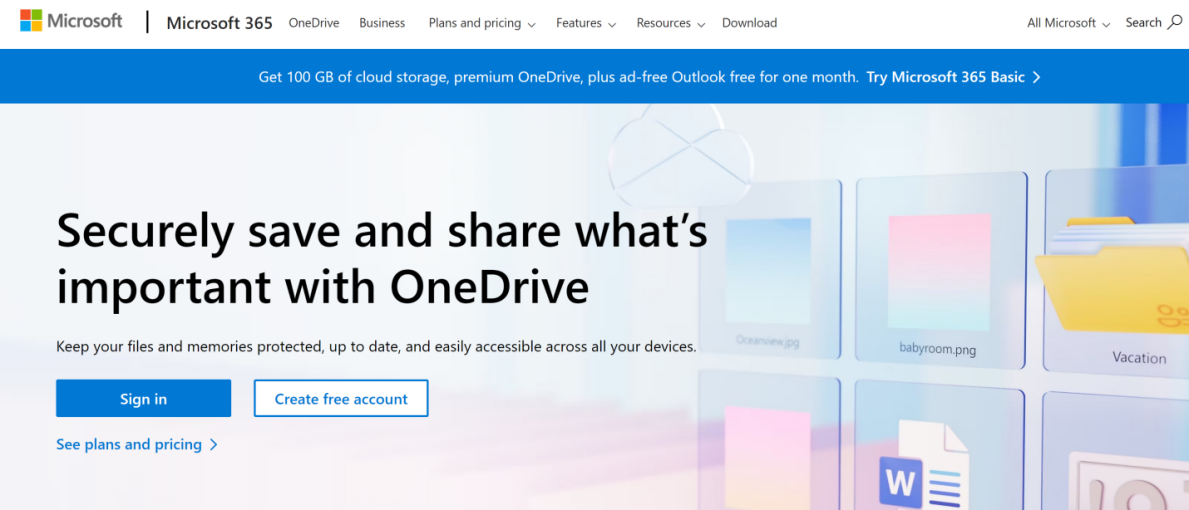
Task: Expand the Plans and pricing menu
Action: (482, 23)
